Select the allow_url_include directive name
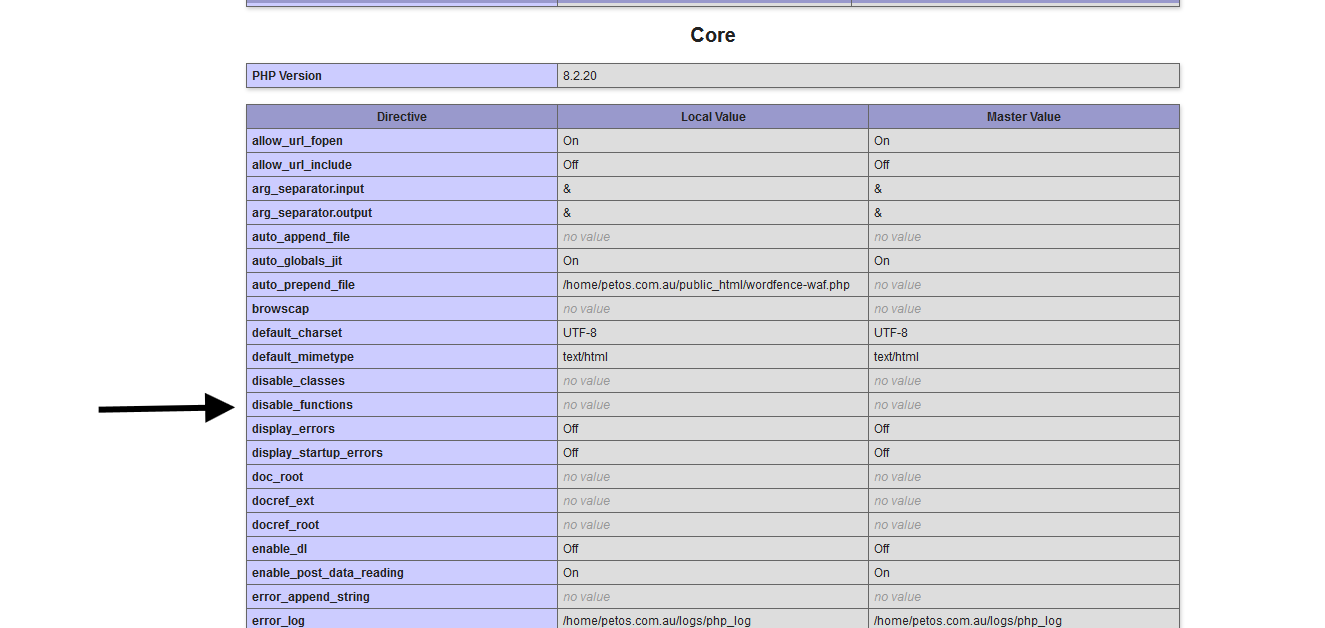 point(302,165)
